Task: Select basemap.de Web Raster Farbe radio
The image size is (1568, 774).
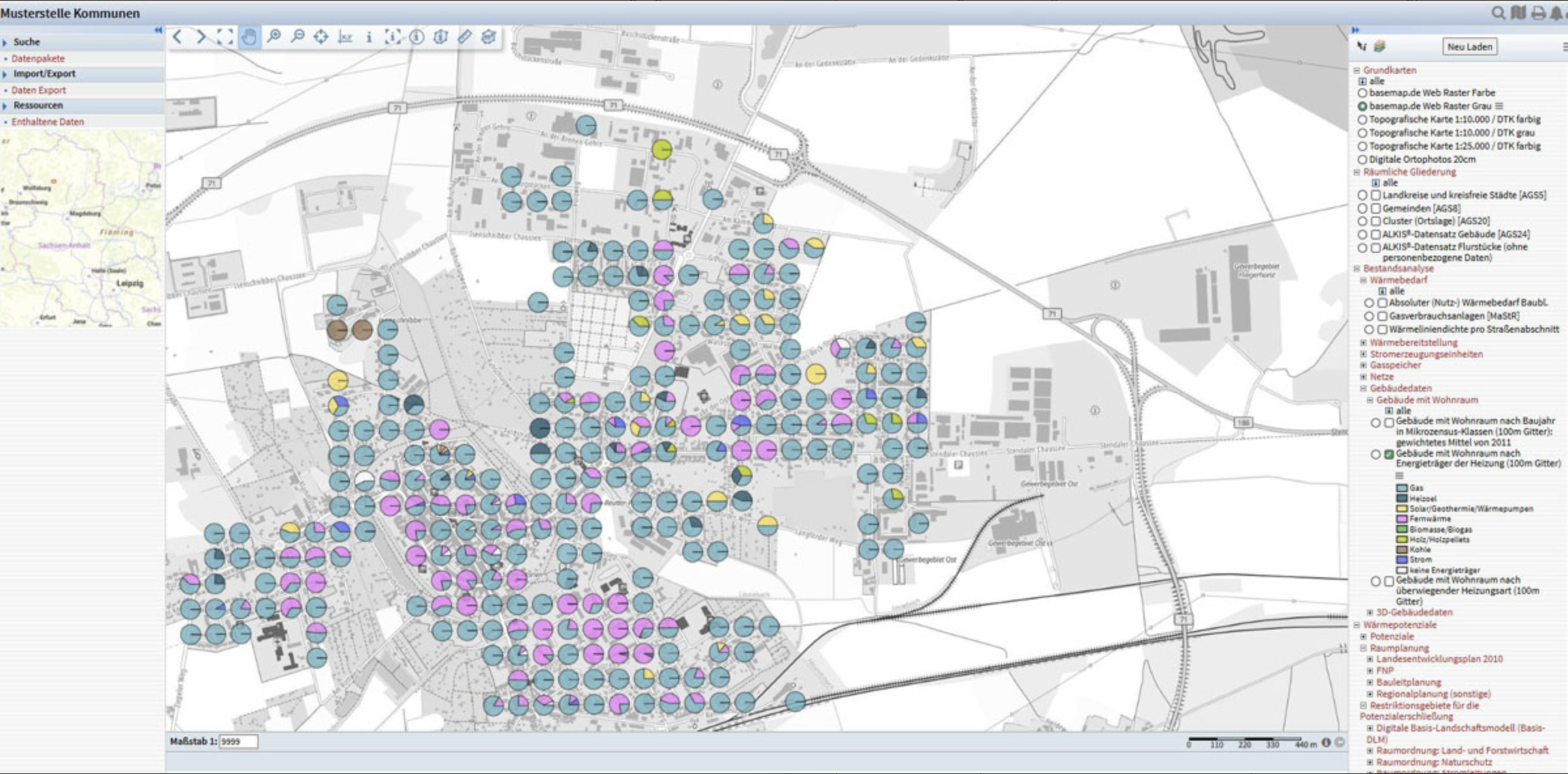Action: 1362,93
